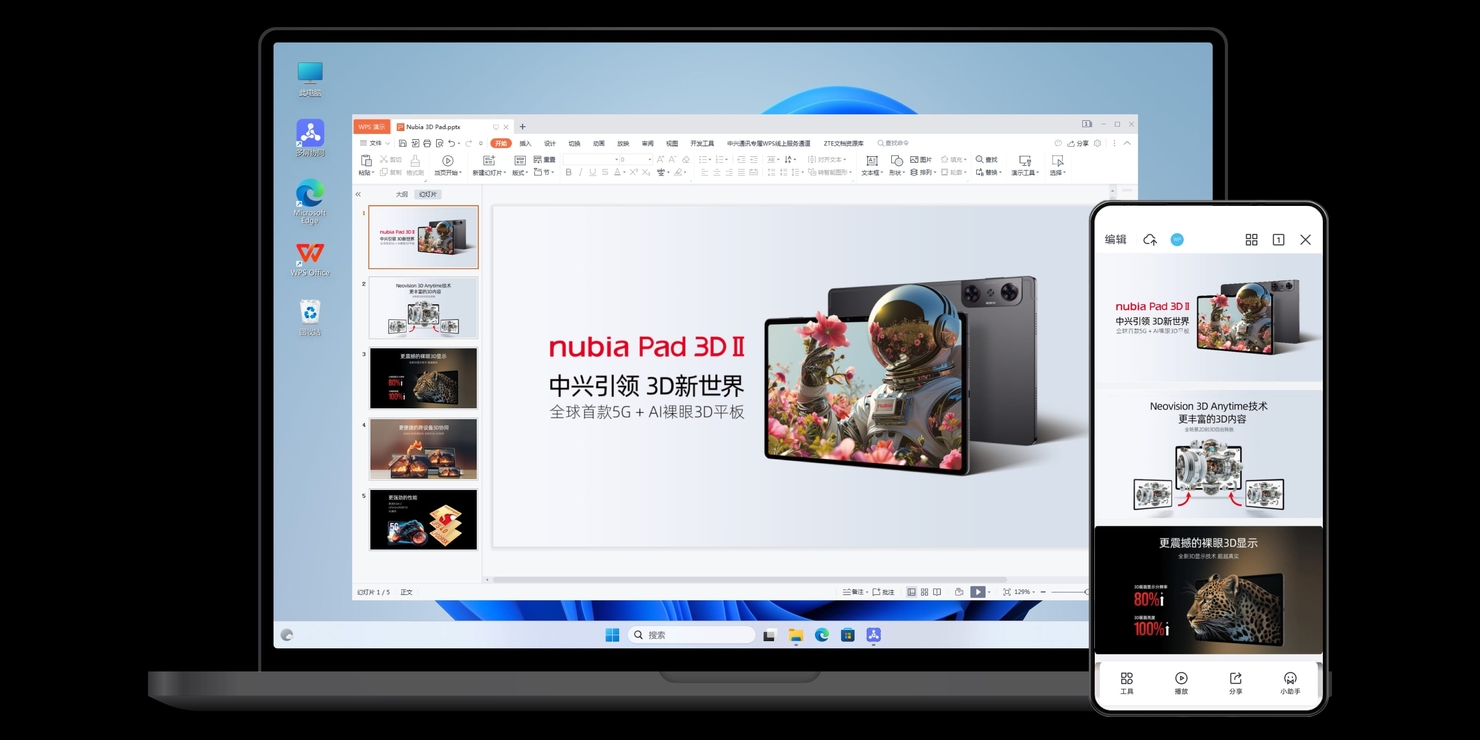Open the Arrange (排列) dropdown
This screenshot has width=1480, height=740.
921,172
